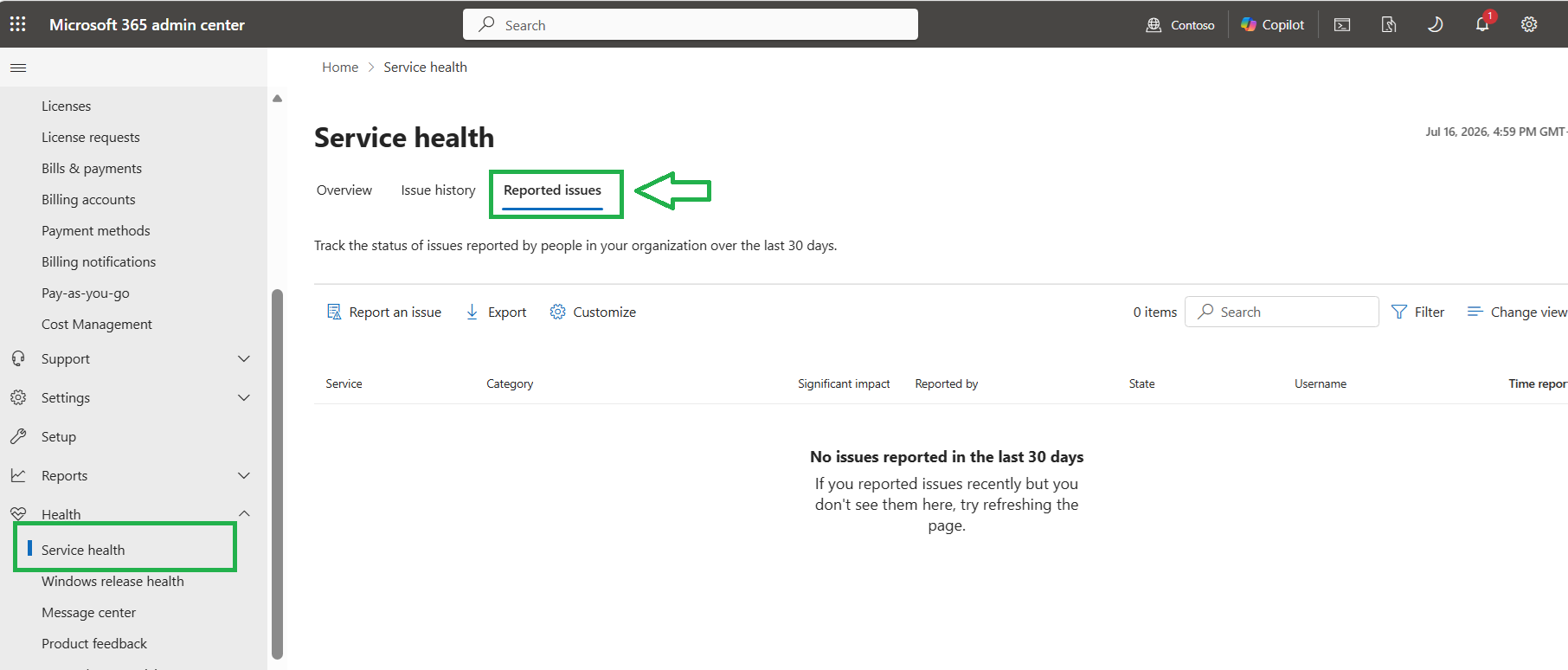Click the issues list Search field

(1282, 312)
